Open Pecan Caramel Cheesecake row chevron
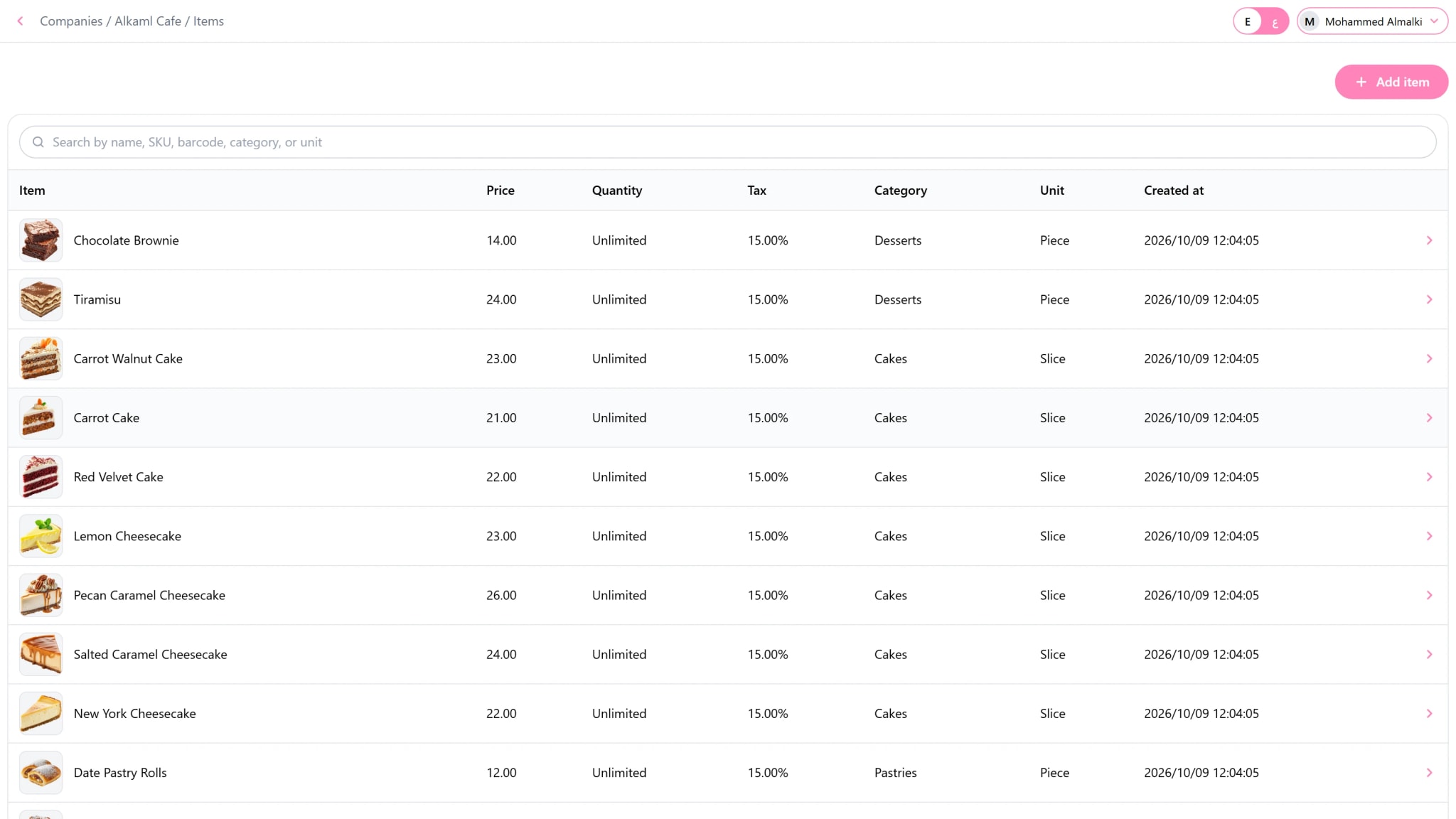This screenshot has height=819, width=1456. (1429, 594)
